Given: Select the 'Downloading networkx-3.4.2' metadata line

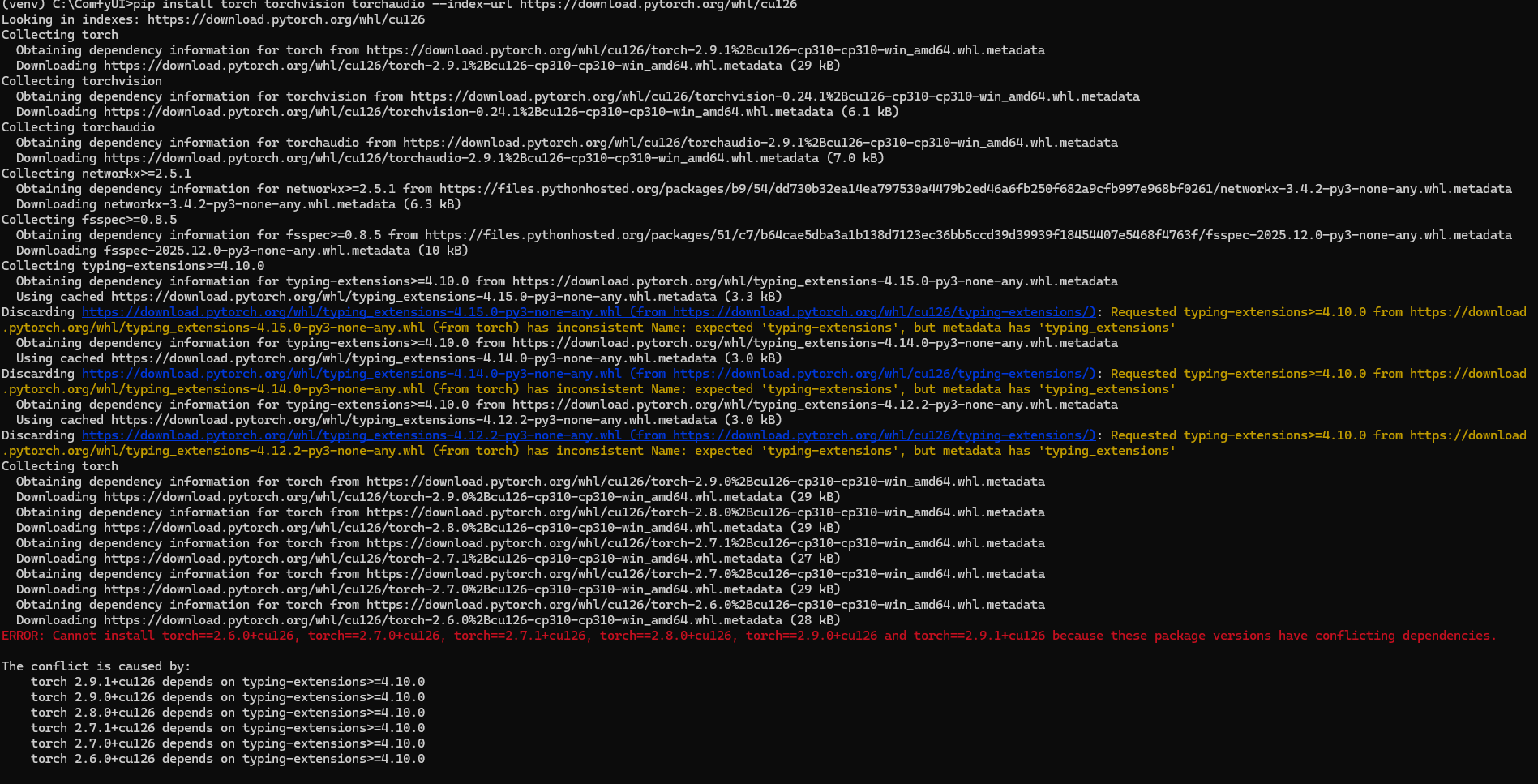Looking at the screenshot, I should coord(238,204).
